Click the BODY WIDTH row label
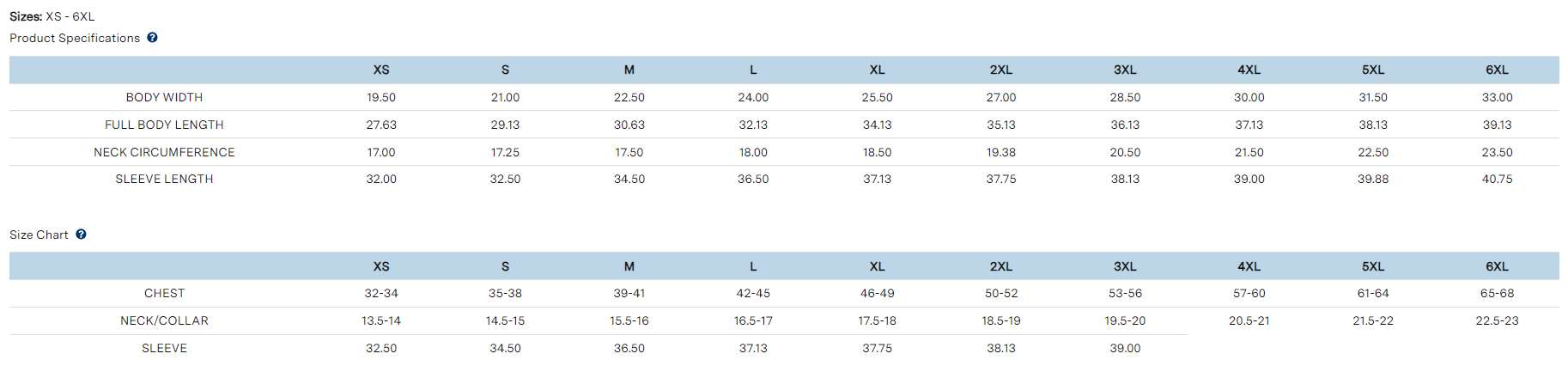Image resolution: width=1568 pixels, height=372 pixels. click(x=164, y=97)
